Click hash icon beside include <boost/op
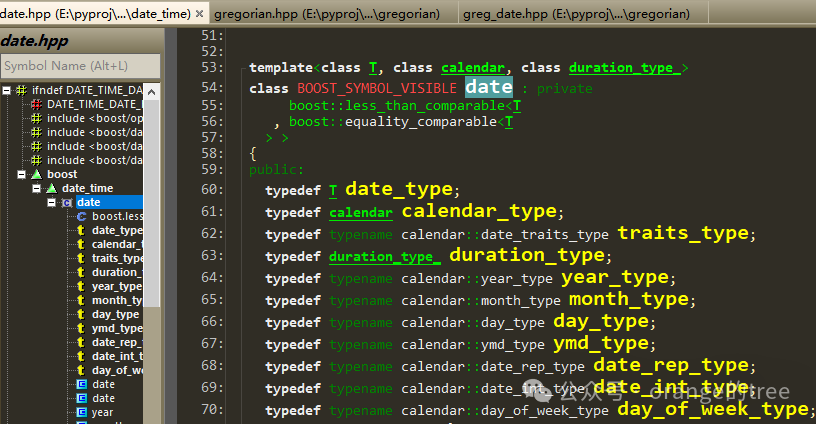Image resolution: width=816 pixels, height=424 pixels. pyautogui.click(x=36, y=119)
